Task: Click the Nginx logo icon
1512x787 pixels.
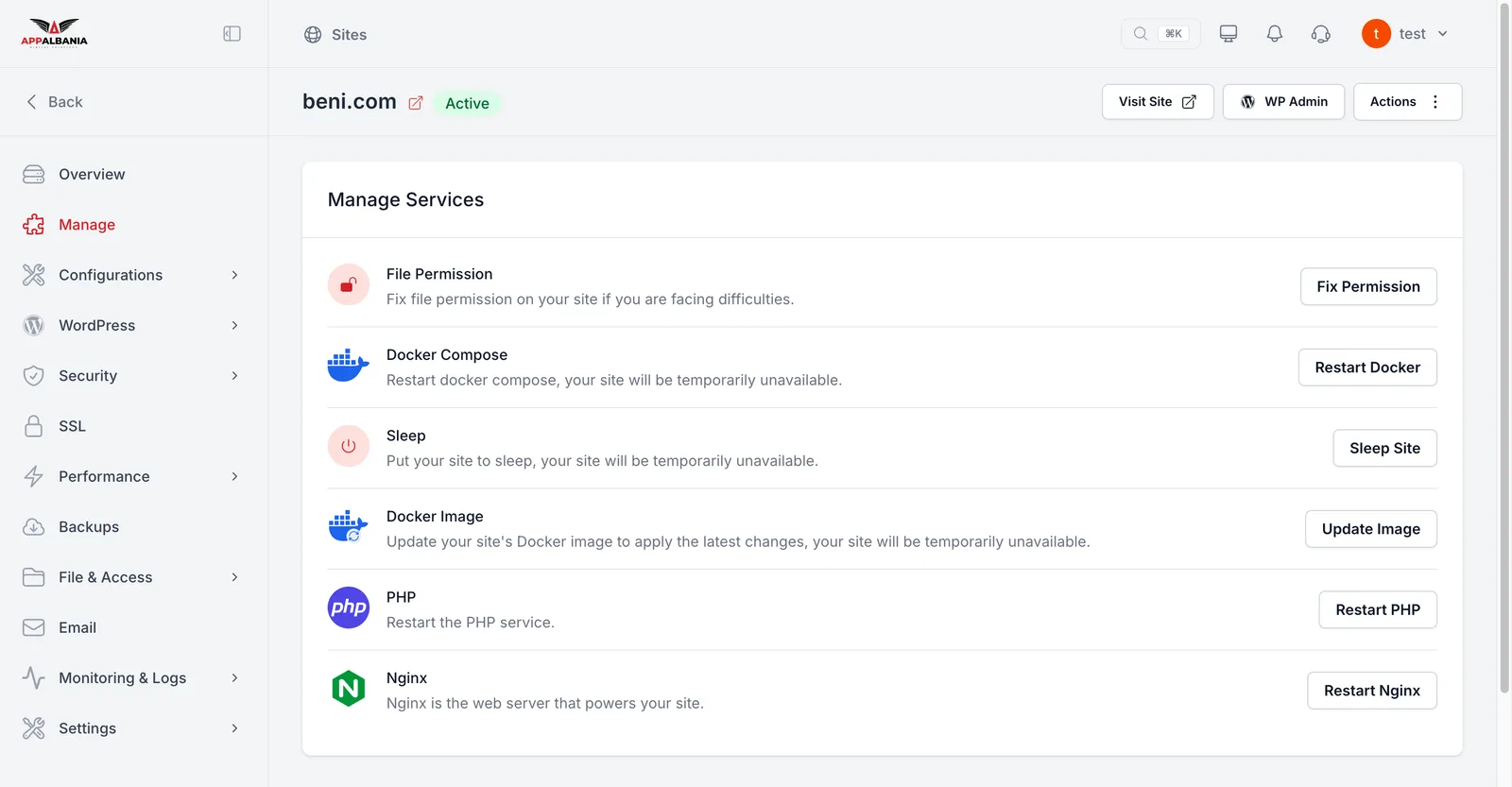Action: coord(349,689)
